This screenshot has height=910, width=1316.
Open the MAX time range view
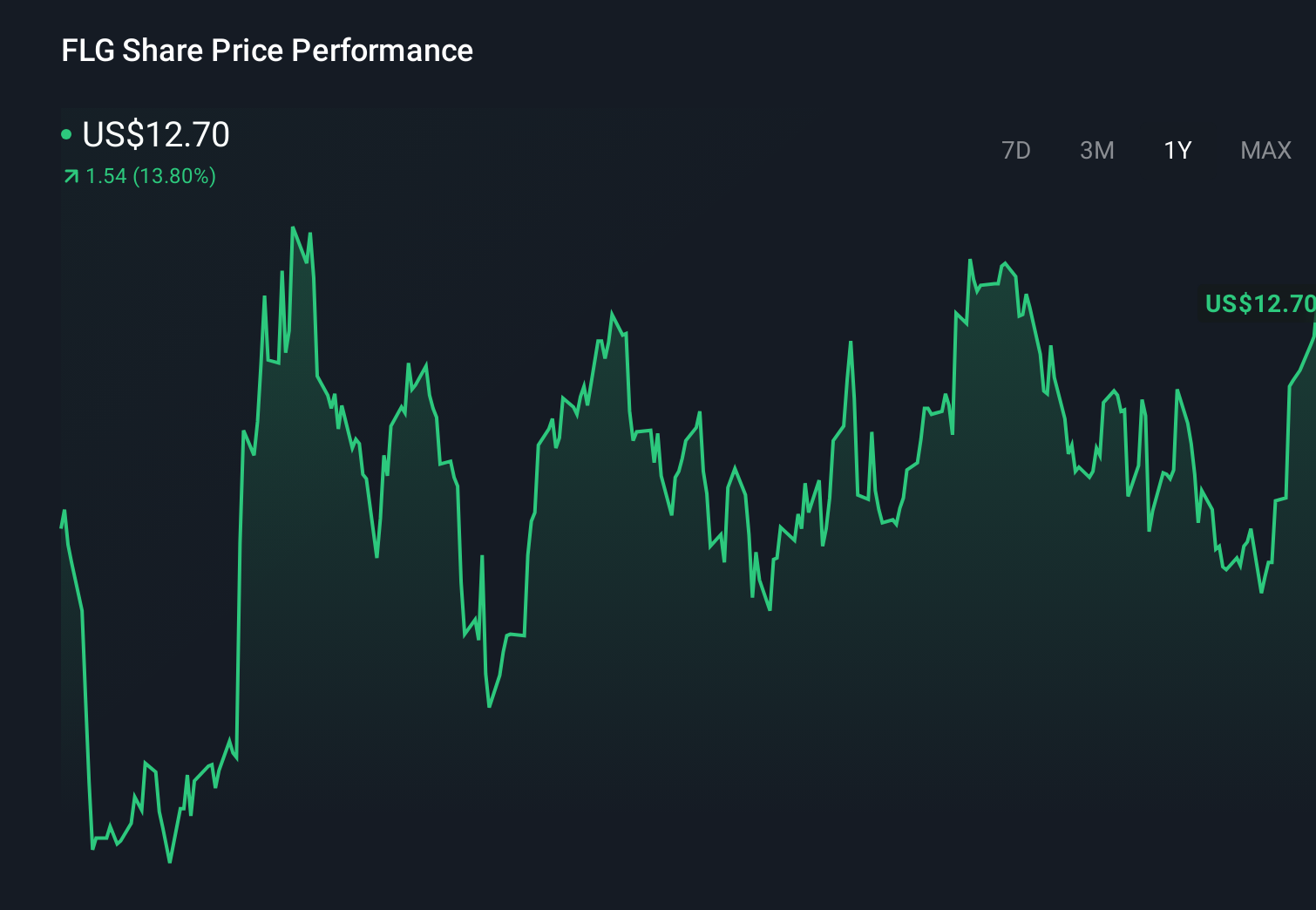(1265, 150)
